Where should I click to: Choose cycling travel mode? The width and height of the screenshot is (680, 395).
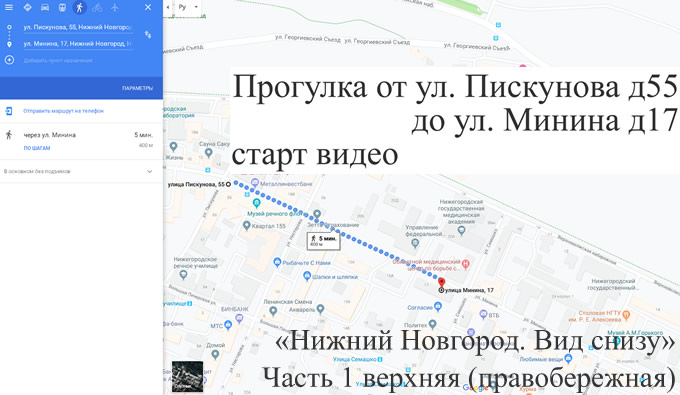tap(97, 7)
